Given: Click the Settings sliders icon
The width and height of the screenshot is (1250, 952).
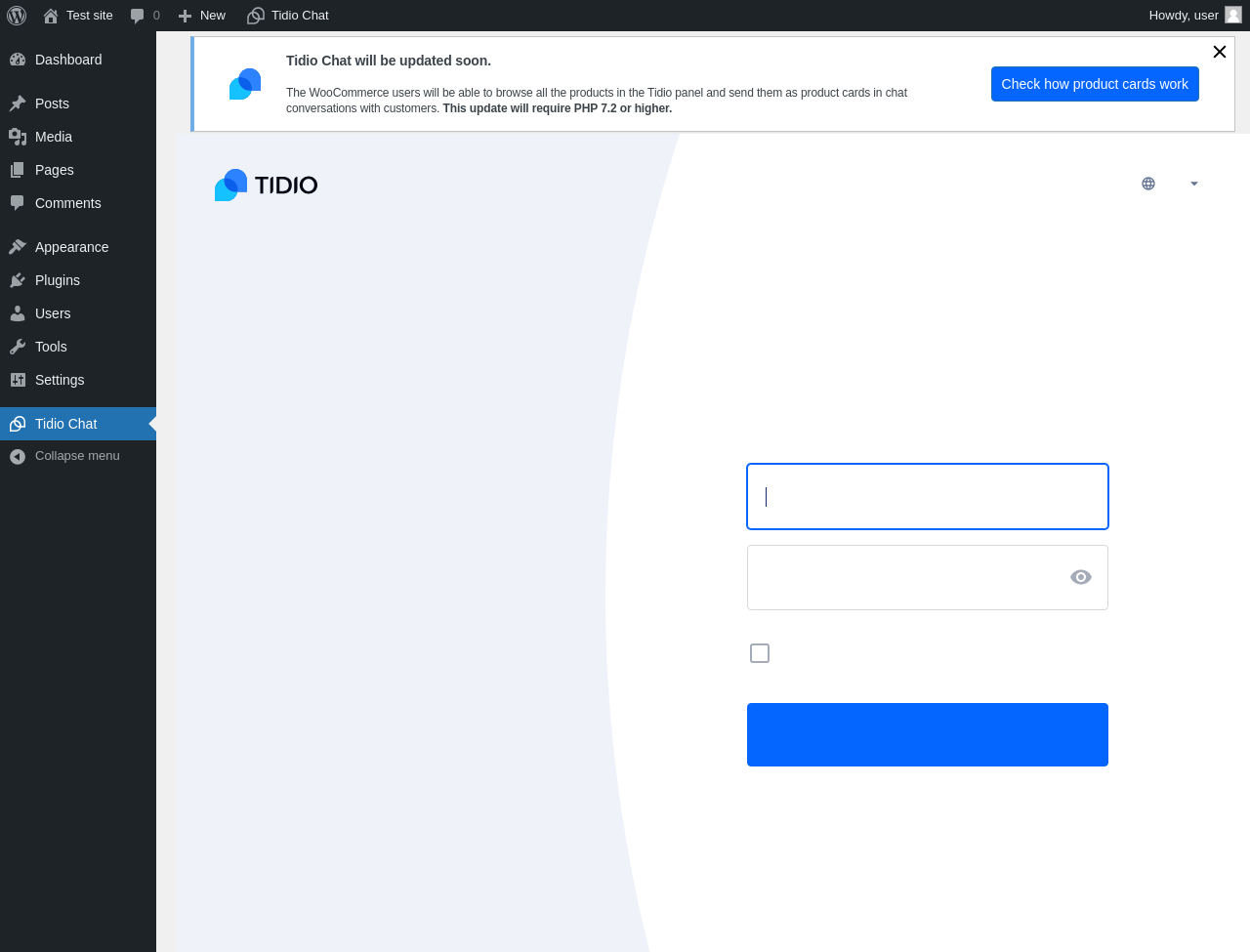Looking at the screenshot, I should click(x=18, y=380).
